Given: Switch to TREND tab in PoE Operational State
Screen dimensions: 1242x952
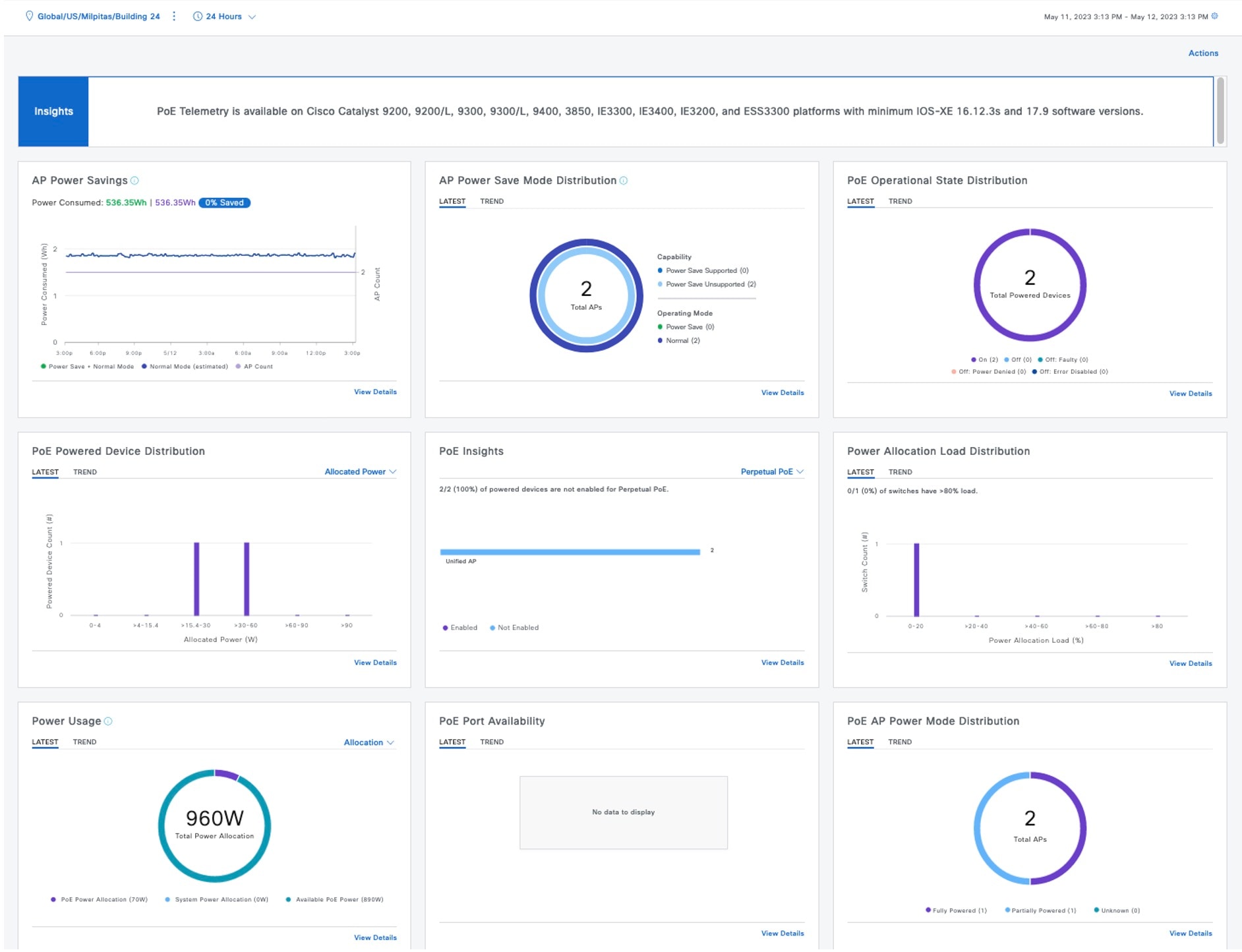Looking at the screenshot, I should (900, 202).
